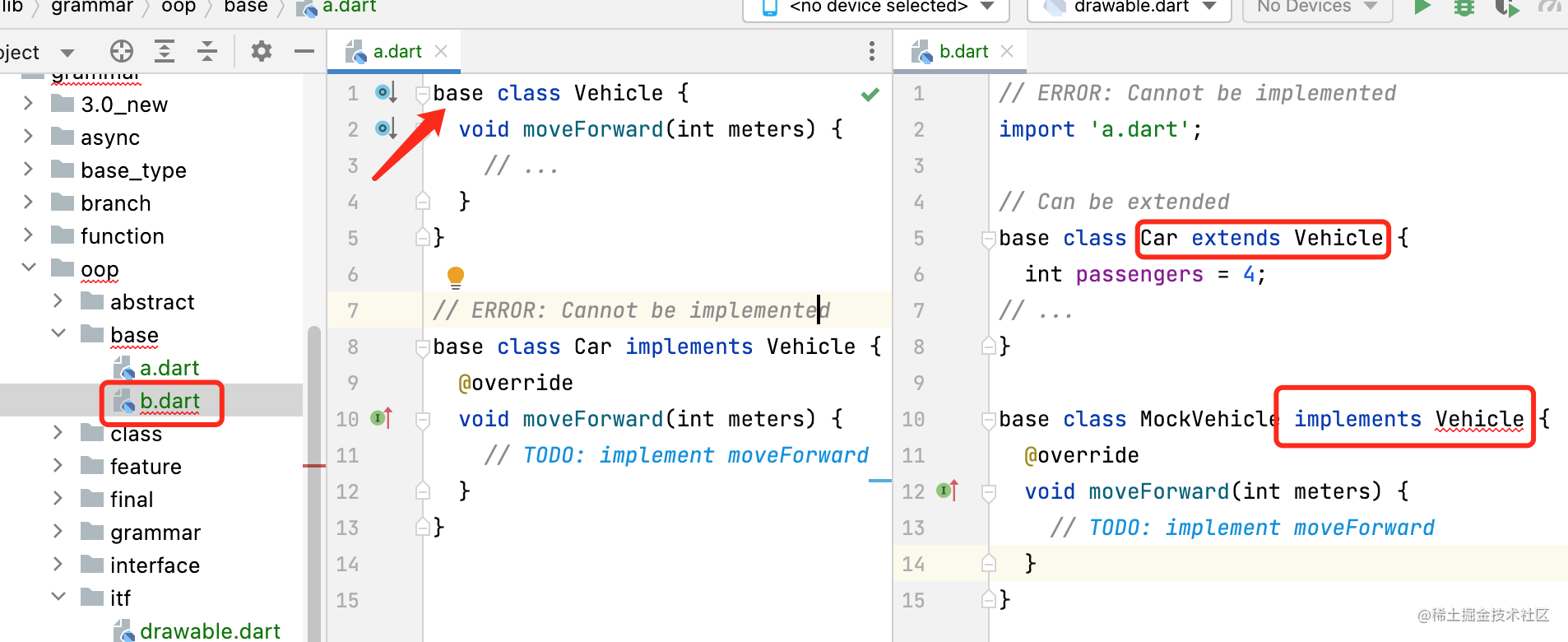Click the underlined Vehicle error in b.dart line 10
Screen dimensions: 1568x642
coord(1479,419)
